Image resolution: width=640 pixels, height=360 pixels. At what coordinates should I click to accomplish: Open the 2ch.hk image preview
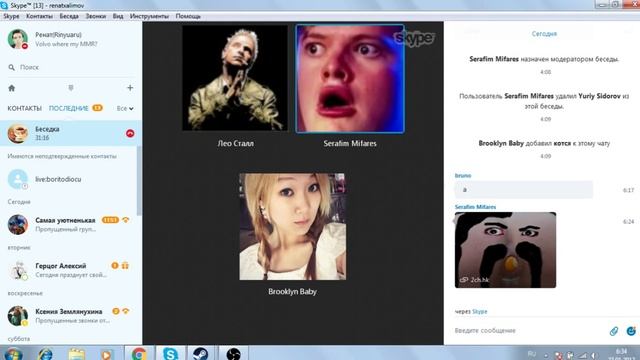pyautogui.click(x=505, y=250)
